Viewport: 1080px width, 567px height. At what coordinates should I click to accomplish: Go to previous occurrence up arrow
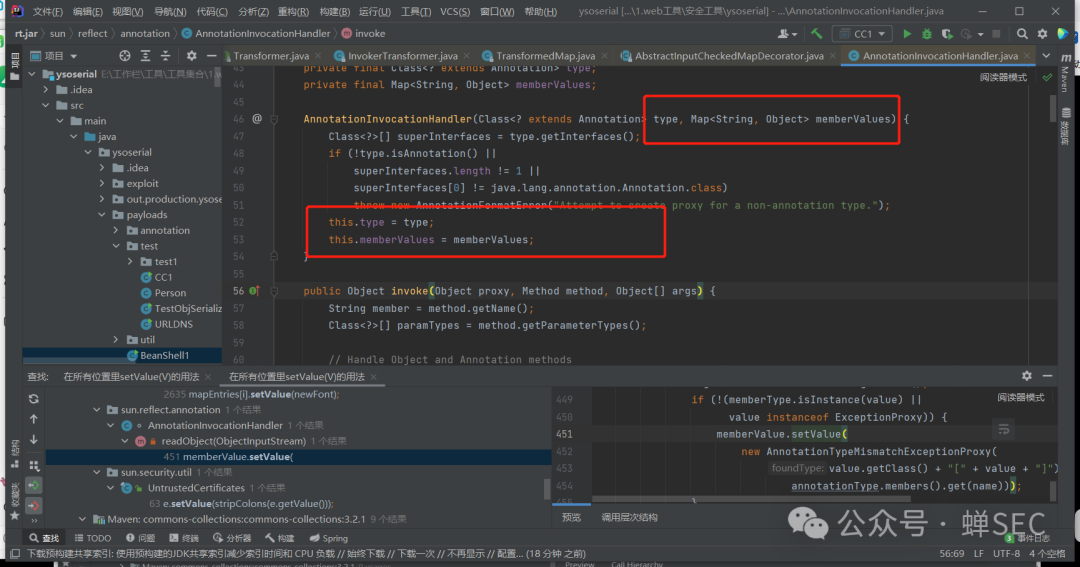[x=34, y=419]
